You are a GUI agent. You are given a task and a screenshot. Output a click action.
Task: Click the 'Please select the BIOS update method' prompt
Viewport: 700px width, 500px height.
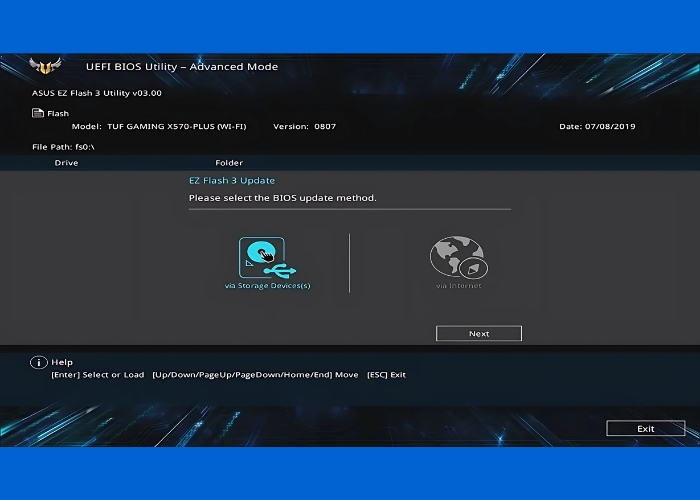[x=282, y=198]
